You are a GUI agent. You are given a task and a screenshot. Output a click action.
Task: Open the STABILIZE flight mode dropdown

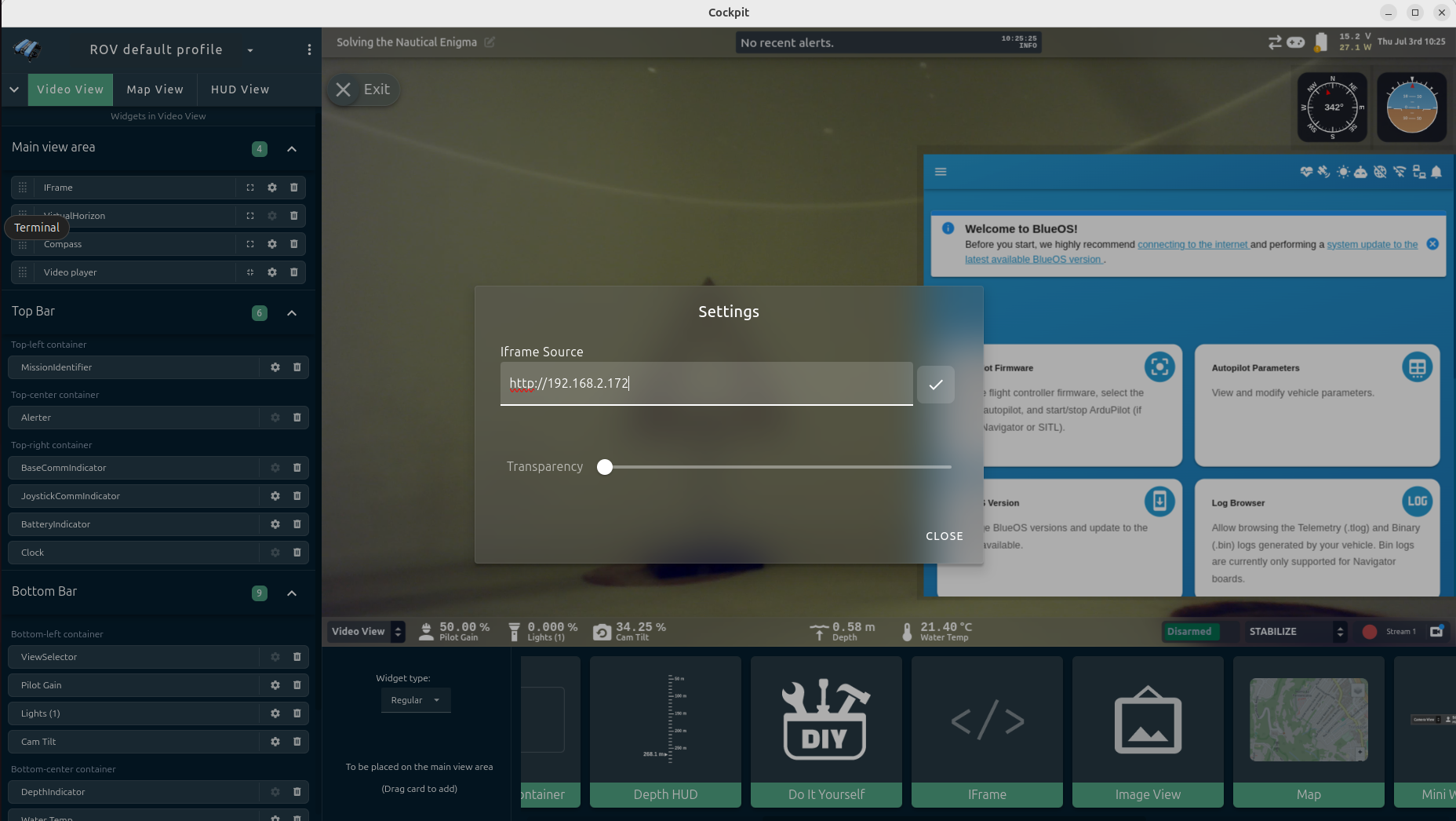(1294, 631)
